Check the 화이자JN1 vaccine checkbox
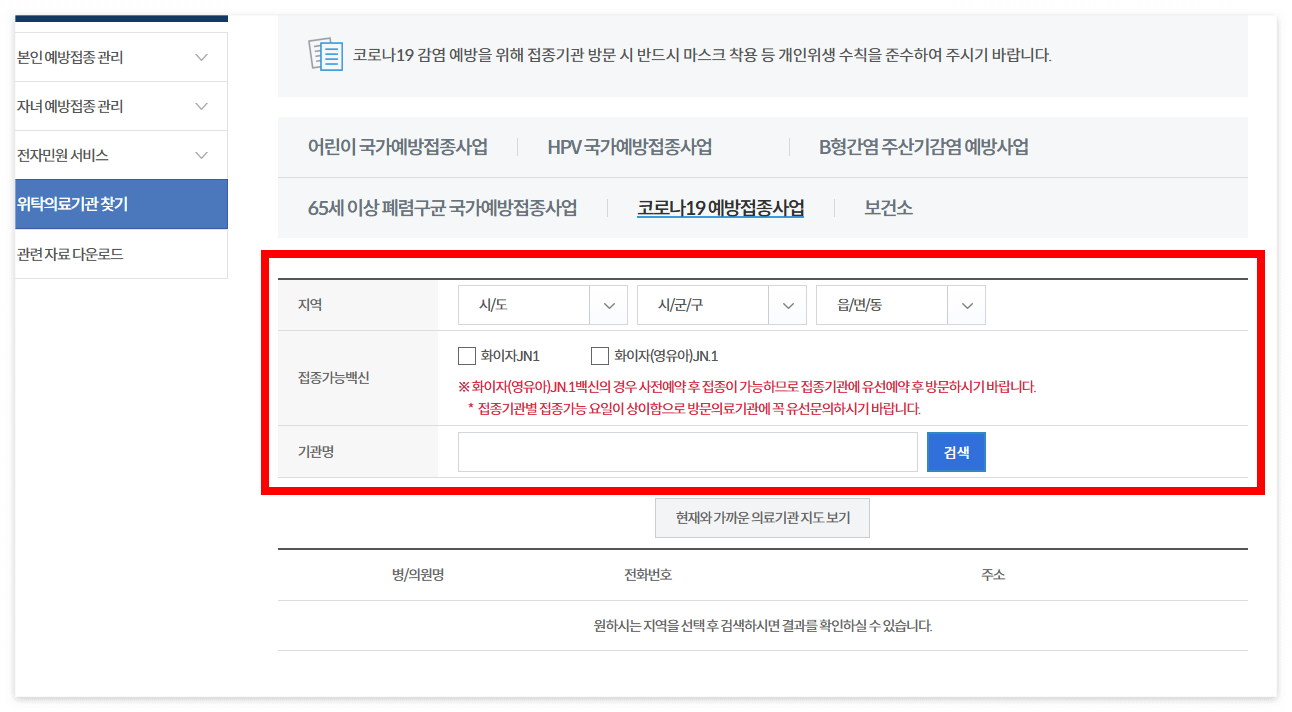Screen dimensions: 1292x712 tap(466, 355)
